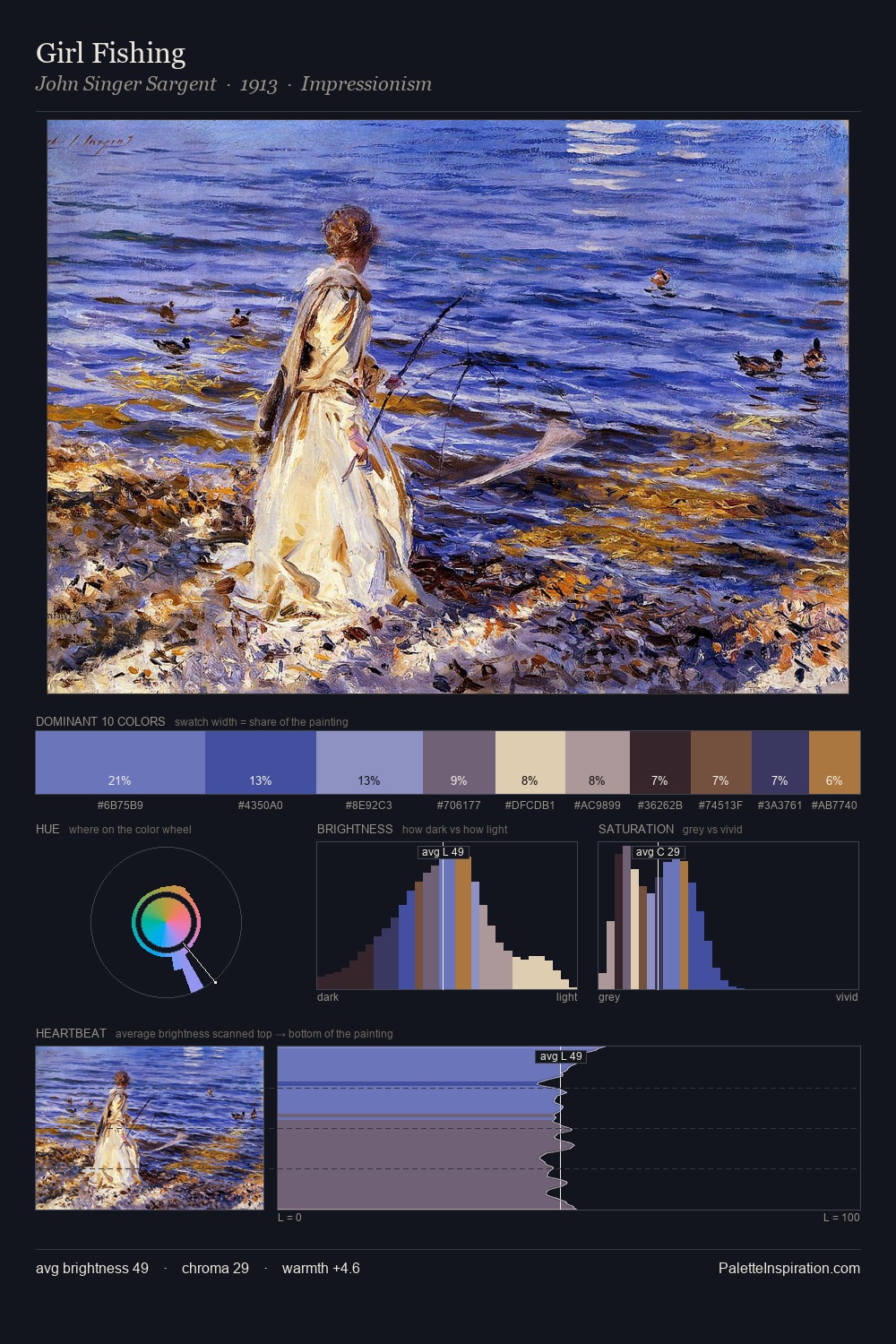Click the '#36262B' hex code label
Viewport: 896px width, 1344px height.
660,806
